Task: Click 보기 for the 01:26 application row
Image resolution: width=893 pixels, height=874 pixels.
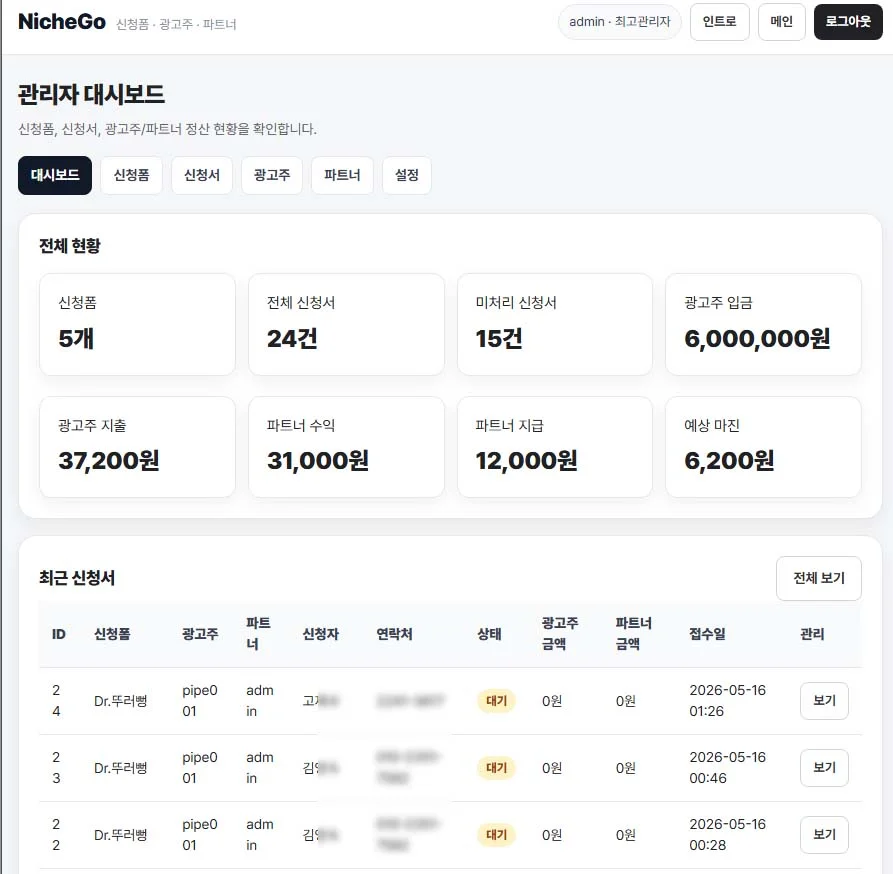Action: click(x=824, y=701)
